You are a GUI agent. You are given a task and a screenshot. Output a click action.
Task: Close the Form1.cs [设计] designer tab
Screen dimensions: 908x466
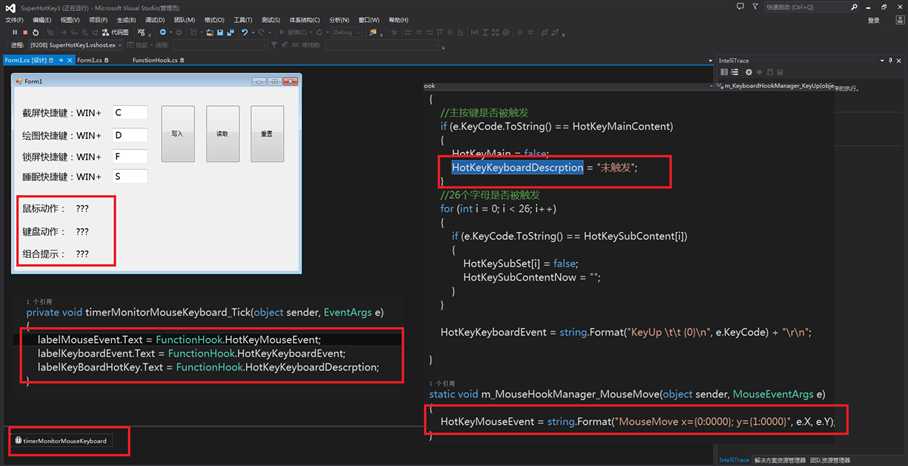69,60
